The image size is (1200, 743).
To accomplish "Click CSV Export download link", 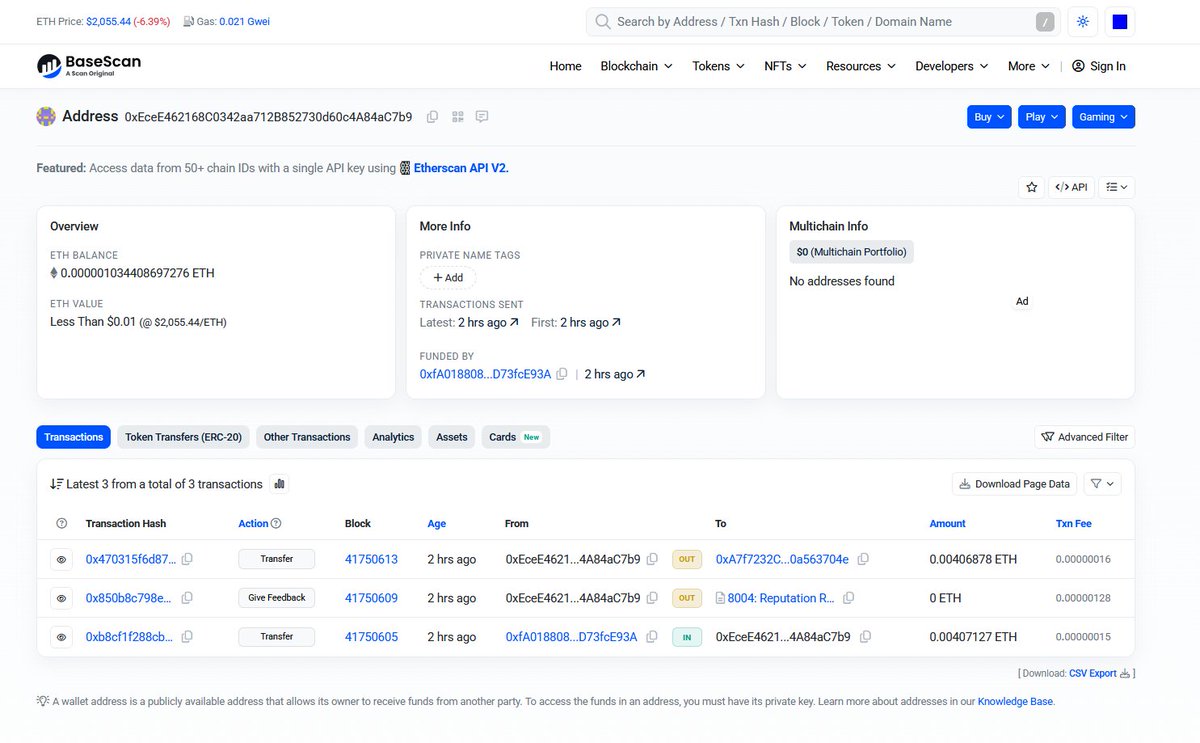I will click(x=1099, y=673).
